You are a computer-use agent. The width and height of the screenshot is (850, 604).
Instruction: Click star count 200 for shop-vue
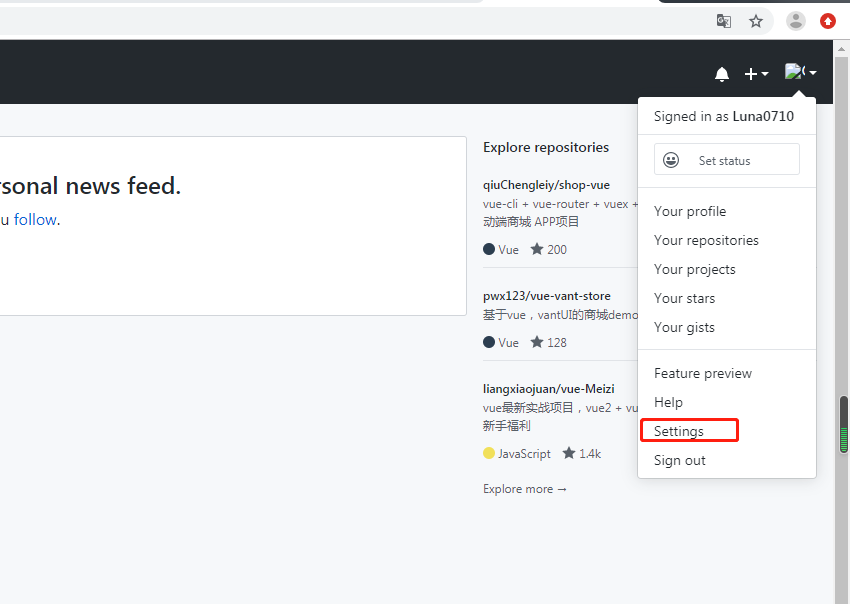tap(549, 249)
